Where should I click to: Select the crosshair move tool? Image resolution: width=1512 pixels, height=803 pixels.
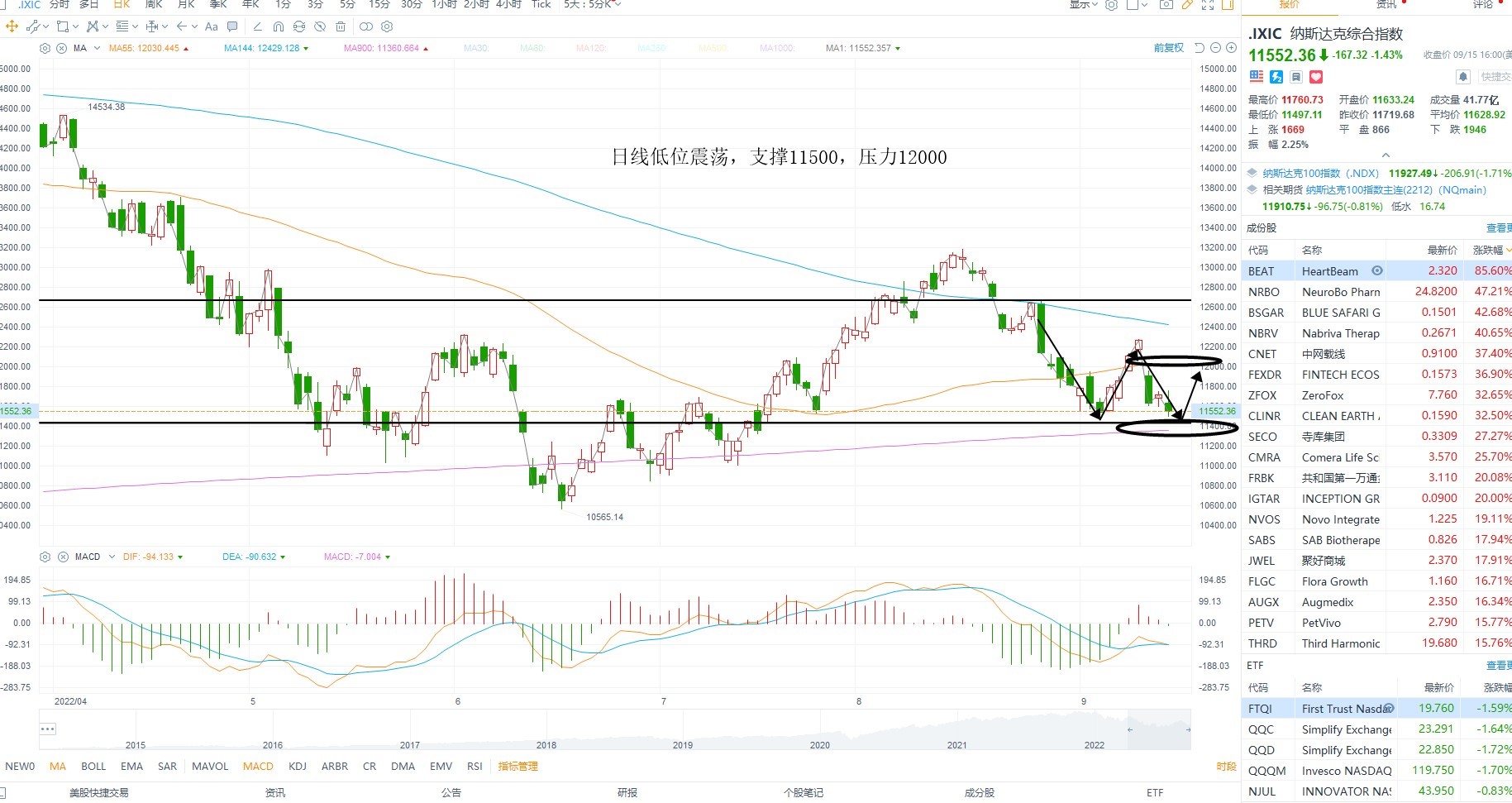click(12, 26)
